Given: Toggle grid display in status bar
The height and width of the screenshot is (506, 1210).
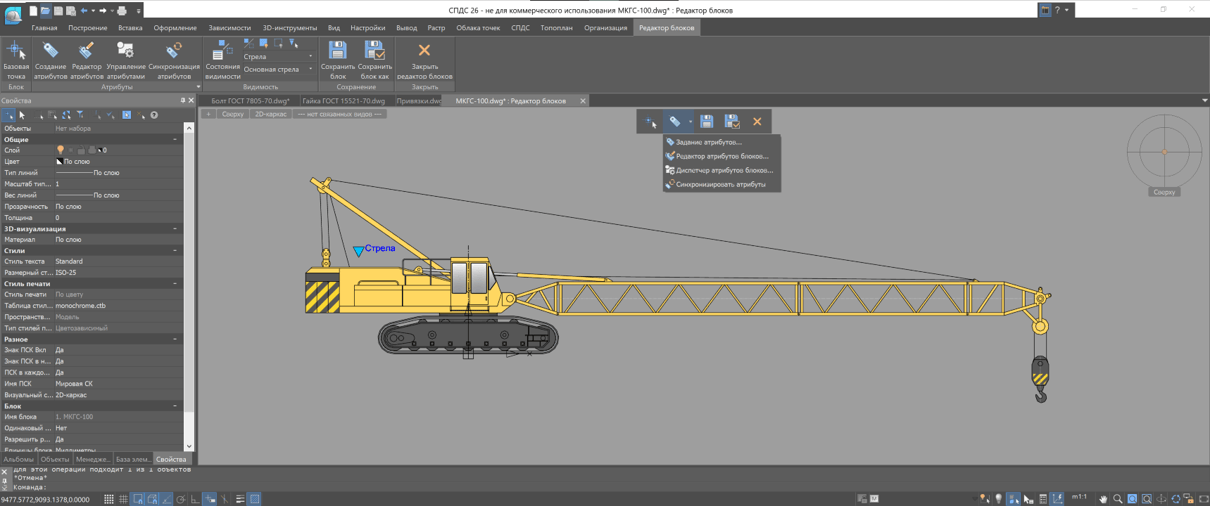Looking at the screenshot, I should (123, 498).
